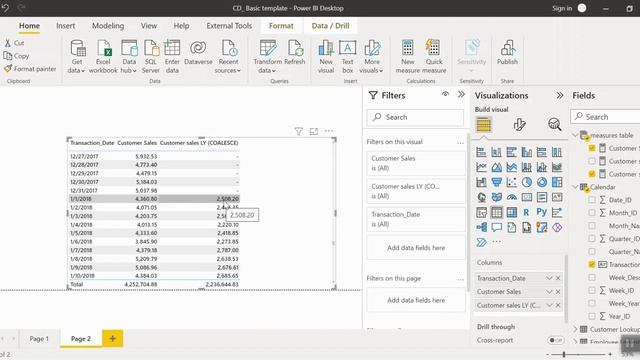
Task: Collapse the measures table group
Action: click(x=575, y=135)
